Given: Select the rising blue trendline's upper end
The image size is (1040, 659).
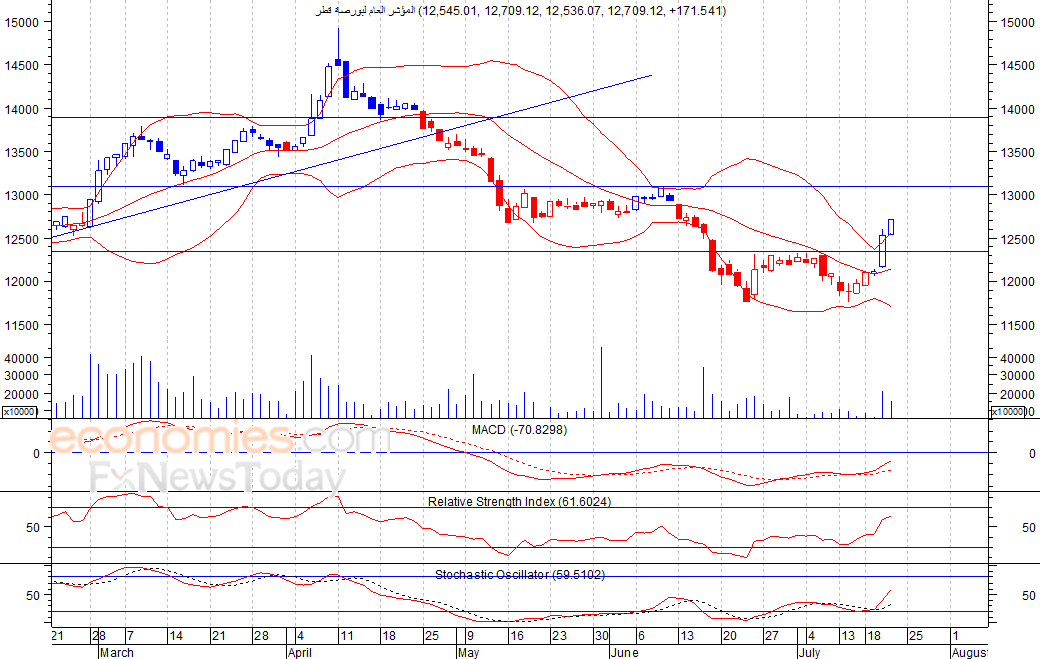Looking at the screenshot, I should click(x=651, y=76).
